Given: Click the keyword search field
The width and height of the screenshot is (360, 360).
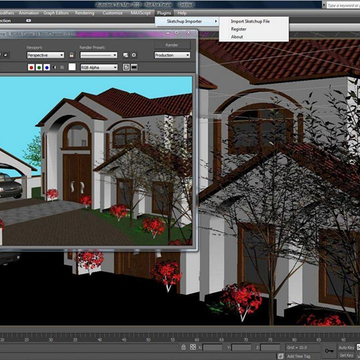Looking at the screenshot, I should [x=343, y=5].
